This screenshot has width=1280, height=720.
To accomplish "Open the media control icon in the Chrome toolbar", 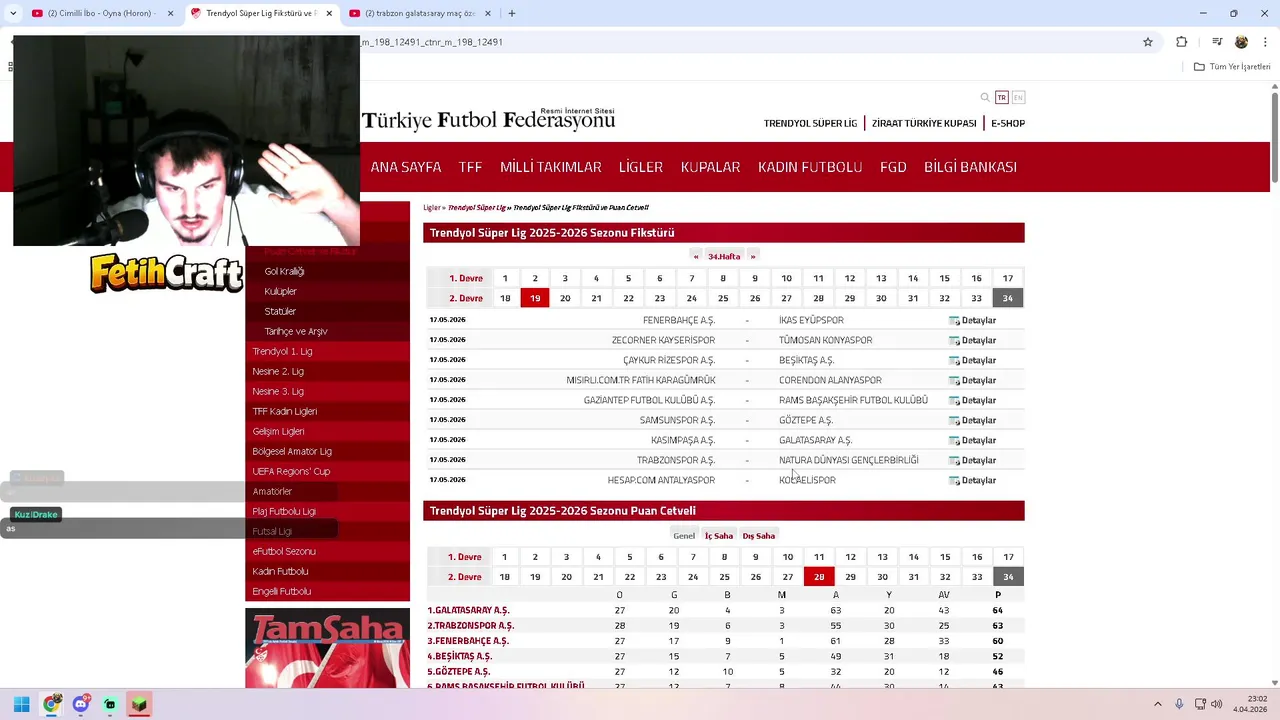I will click(1217, 42).
